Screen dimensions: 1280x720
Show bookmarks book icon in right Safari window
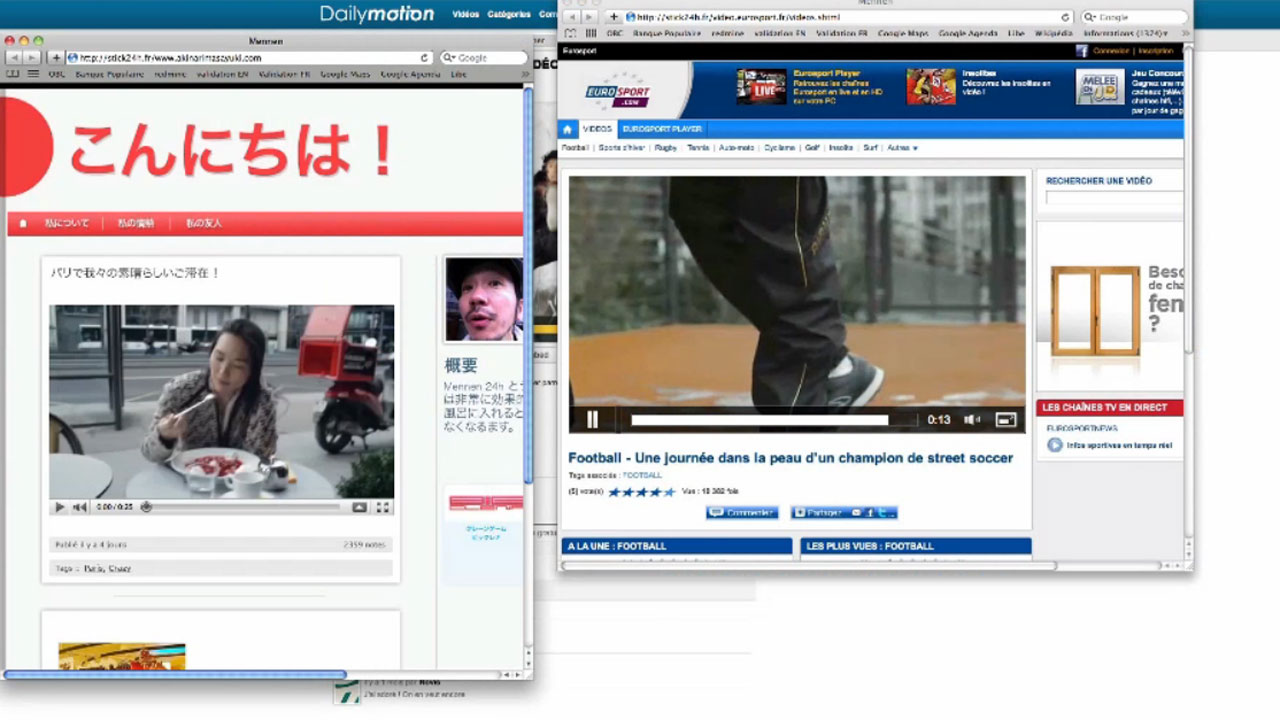tap(570, 33)
